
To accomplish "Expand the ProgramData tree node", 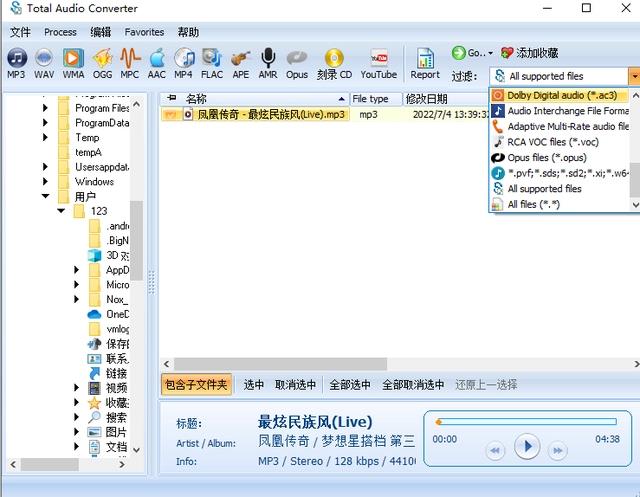I will click(x=45, y=122).
